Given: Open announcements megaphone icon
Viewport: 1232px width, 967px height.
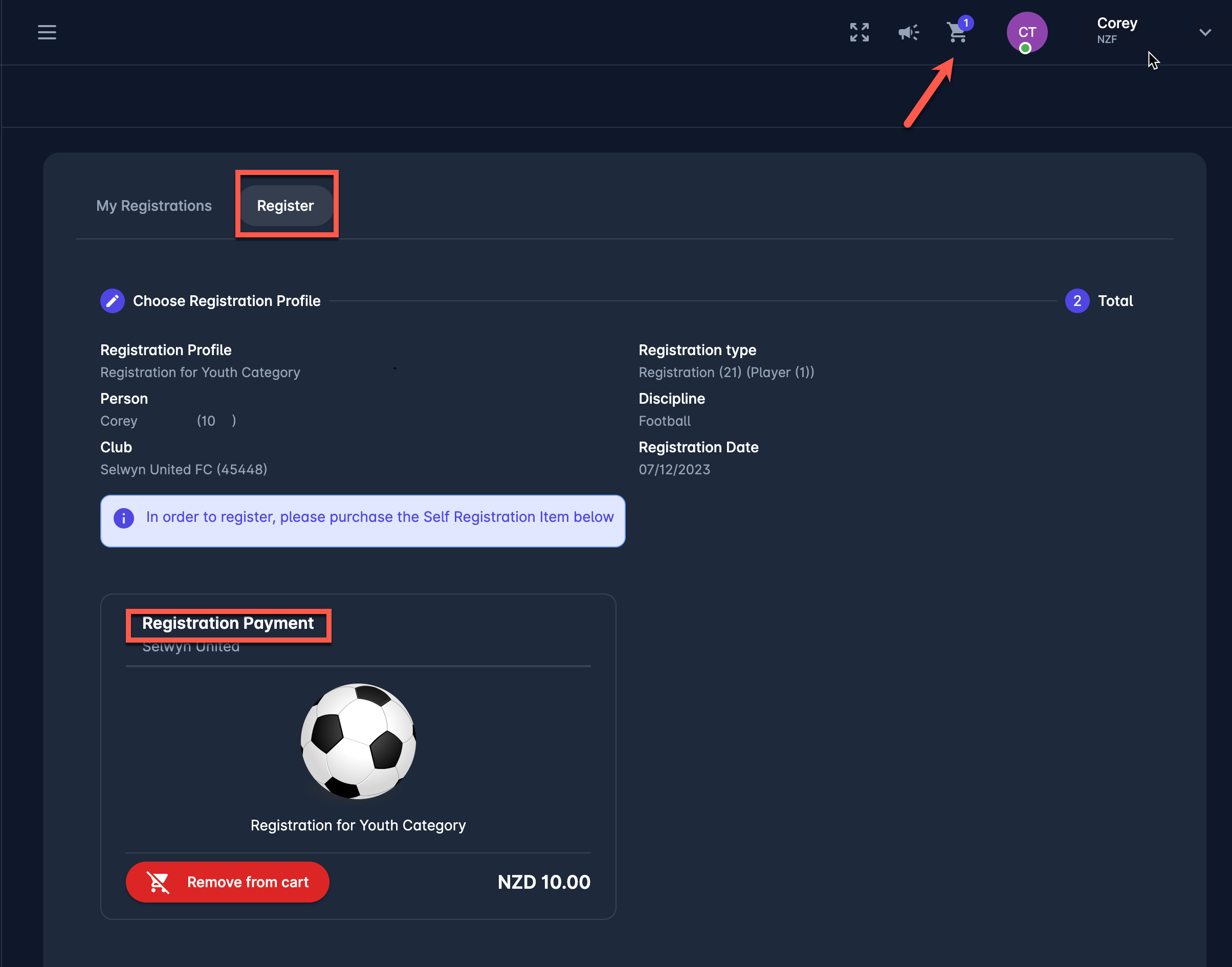Looking at the screenshot, I should pos(908,32).
